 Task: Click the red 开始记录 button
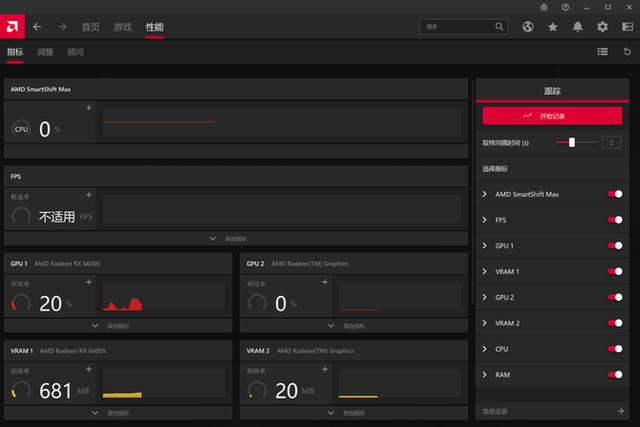click(552, 116)
